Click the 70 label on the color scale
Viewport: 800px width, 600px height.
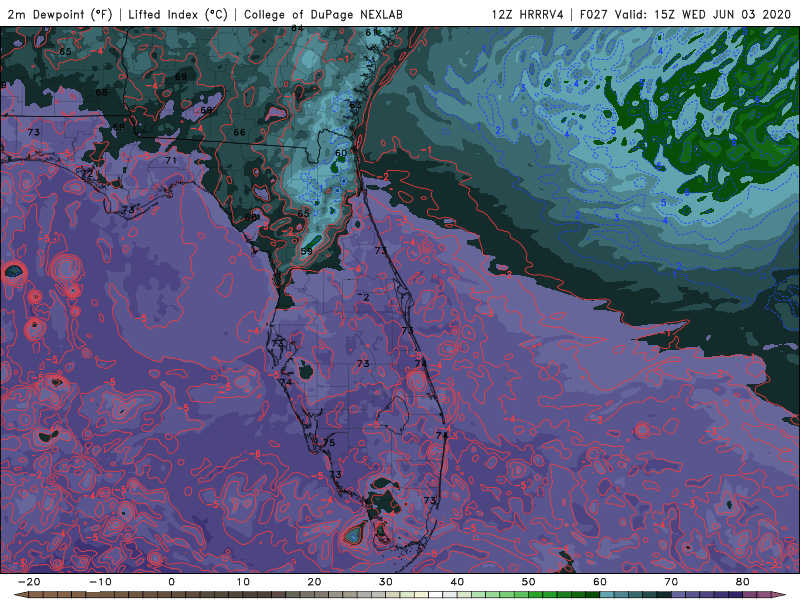(671, 582)
